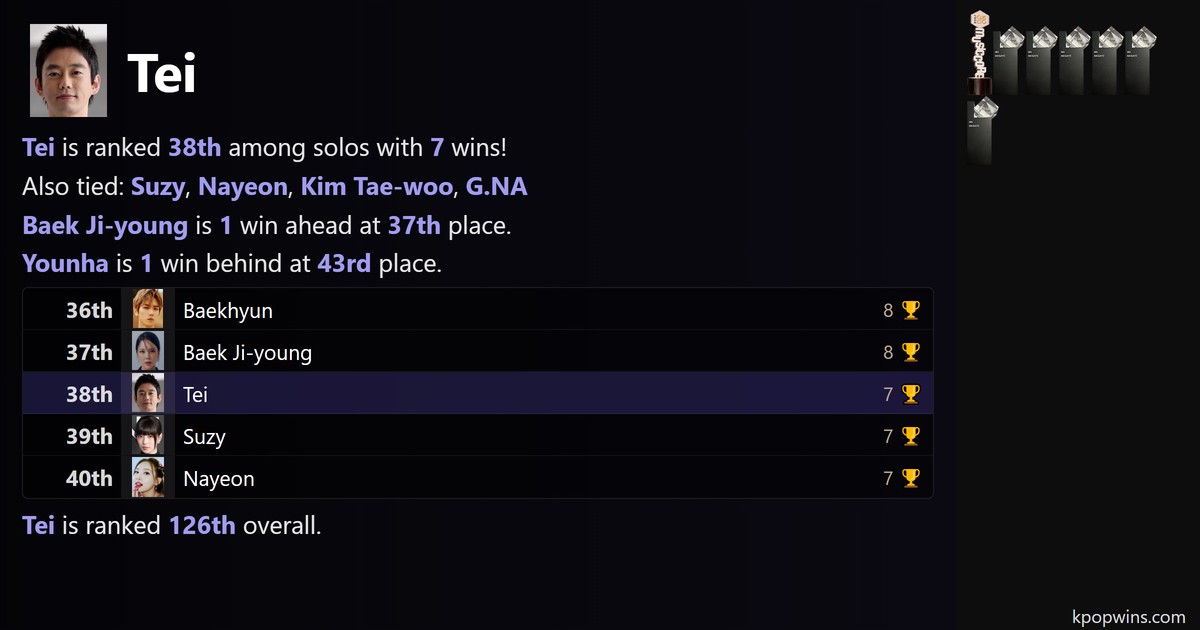
Task: Open Tei's large profile photo
Action: tap(68, 71)
